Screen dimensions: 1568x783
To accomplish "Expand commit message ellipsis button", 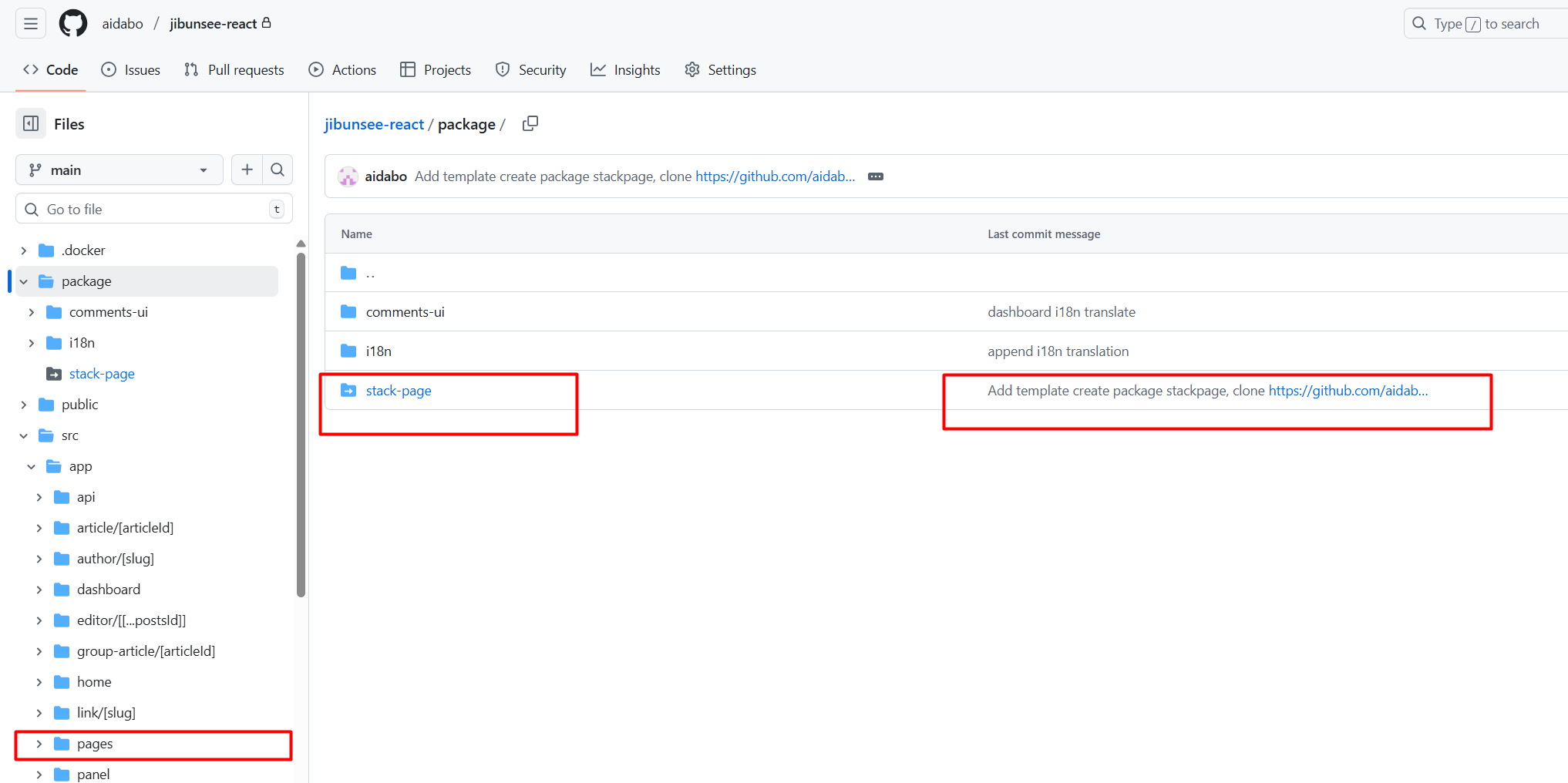I will tap(876, 176).
